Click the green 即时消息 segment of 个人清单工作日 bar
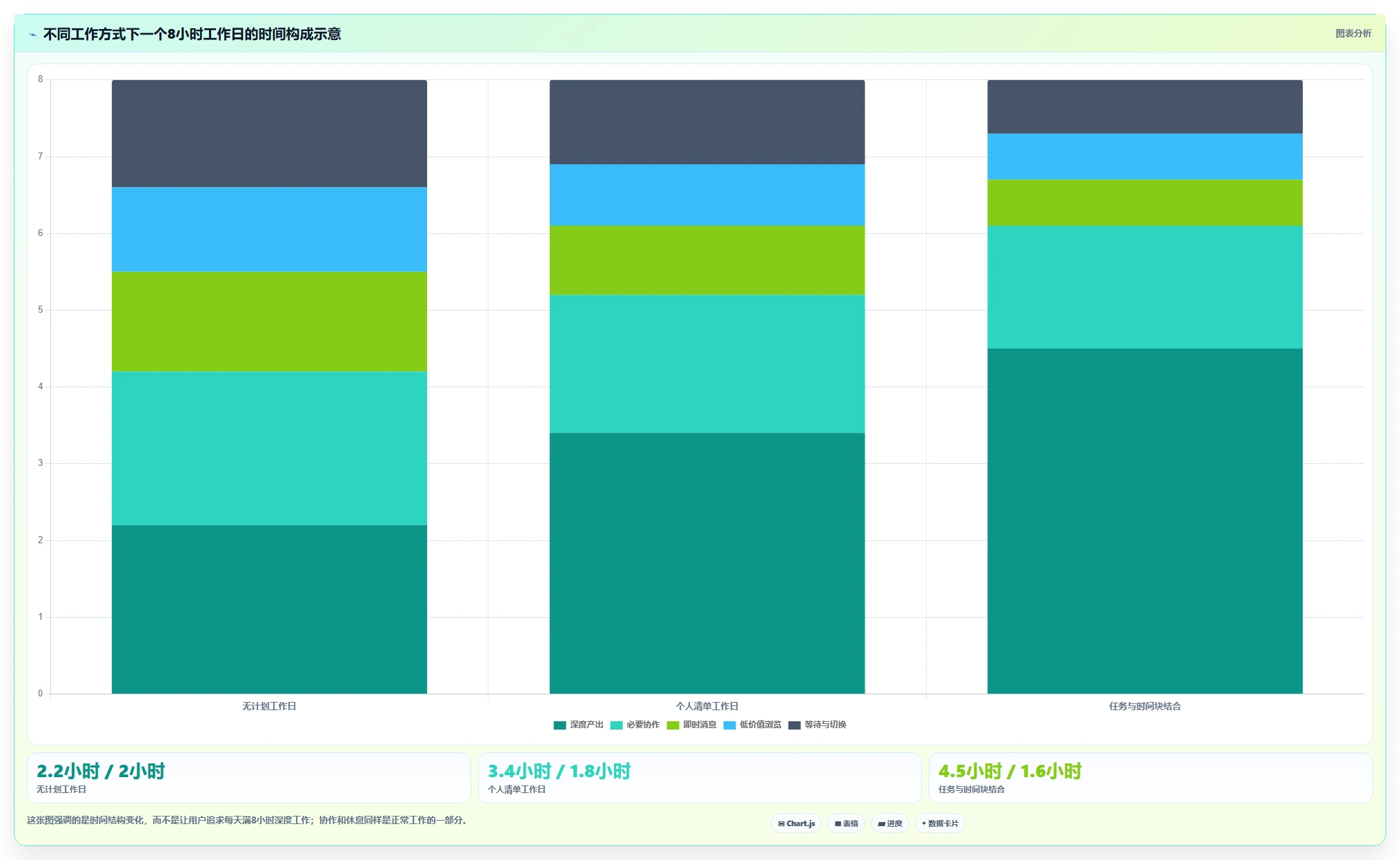 coord(707,260)
